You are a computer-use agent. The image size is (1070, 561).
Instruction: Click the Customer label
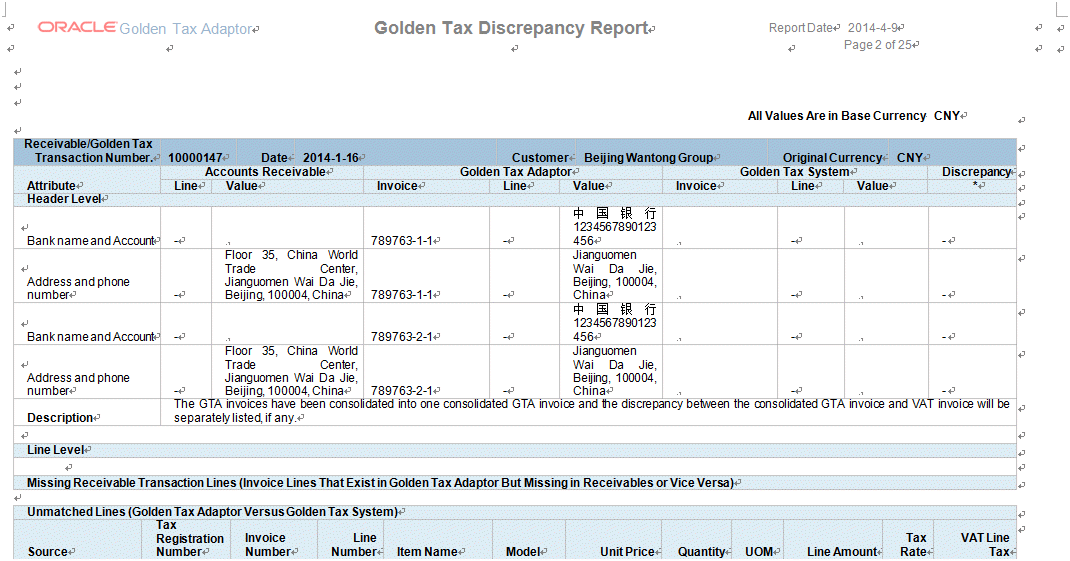click(x=540, y=158)
